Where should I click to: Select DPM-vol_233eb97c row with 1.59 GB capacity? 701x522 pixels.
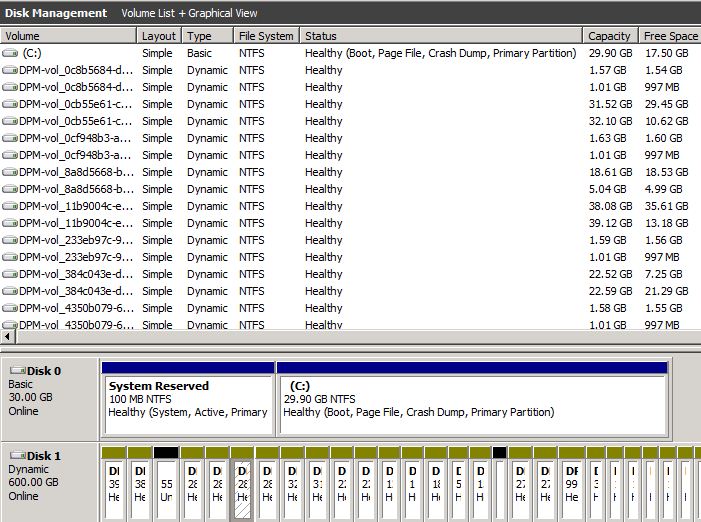(350, 240)
